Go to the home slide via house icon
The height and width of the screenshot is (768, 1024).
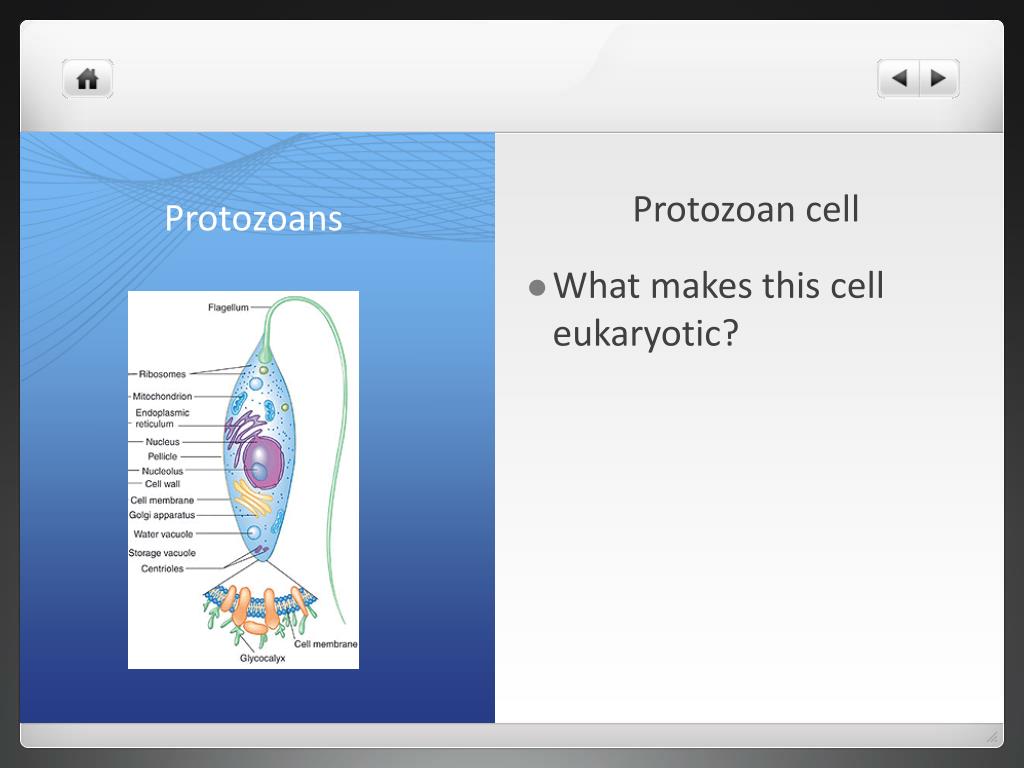click(88, 79)
